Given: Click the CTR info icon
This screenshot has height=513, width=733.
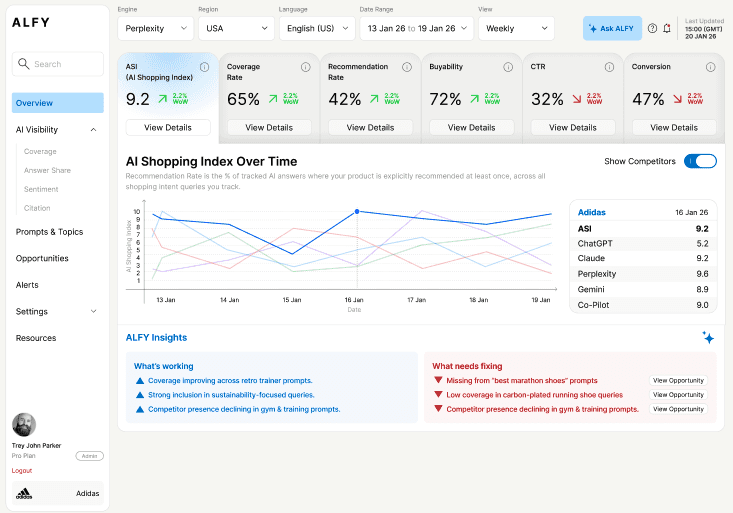Looking at the screenshot, I should coord(610,67).
